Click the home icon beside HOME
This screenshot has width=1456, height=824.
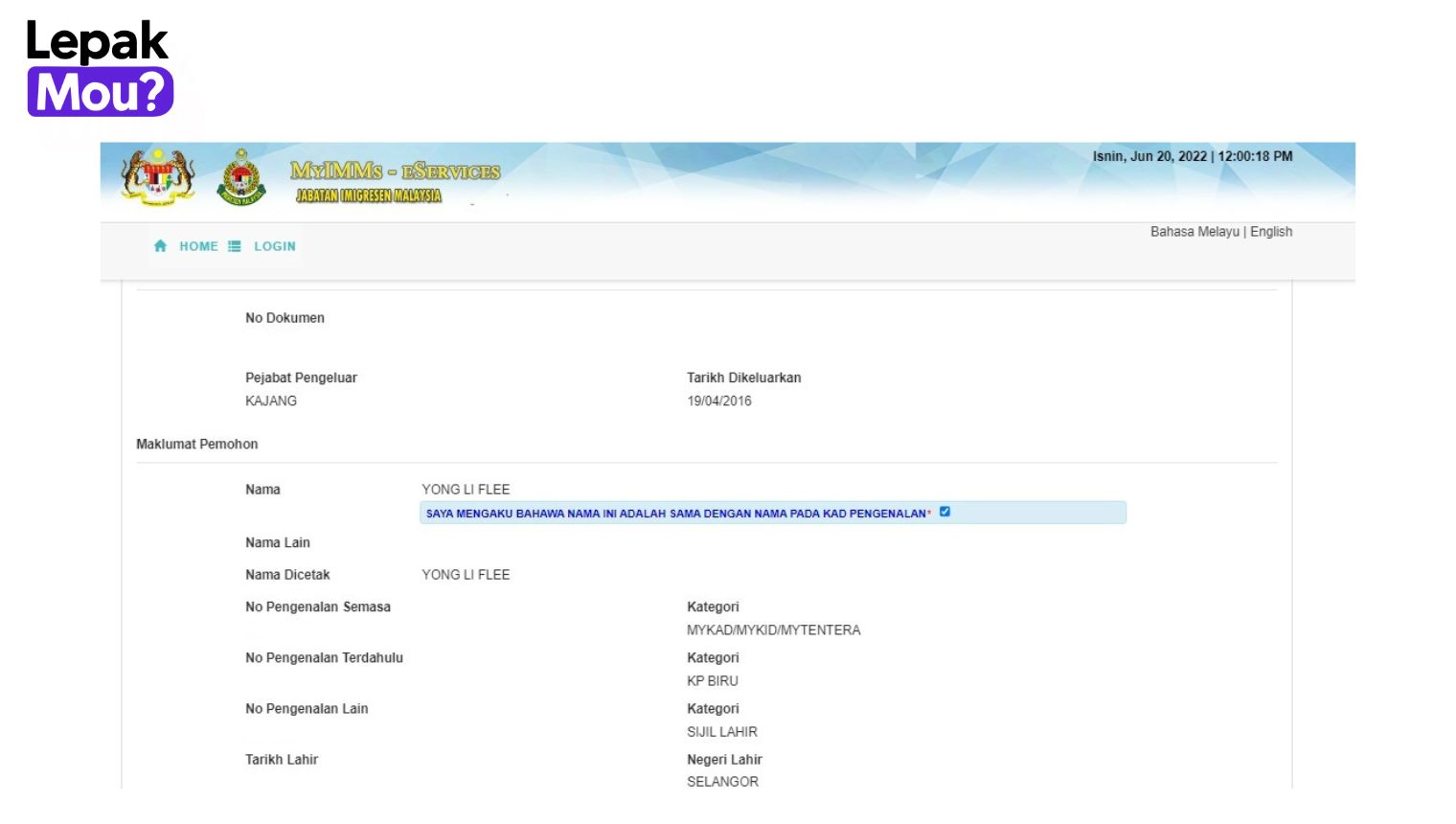160,246
